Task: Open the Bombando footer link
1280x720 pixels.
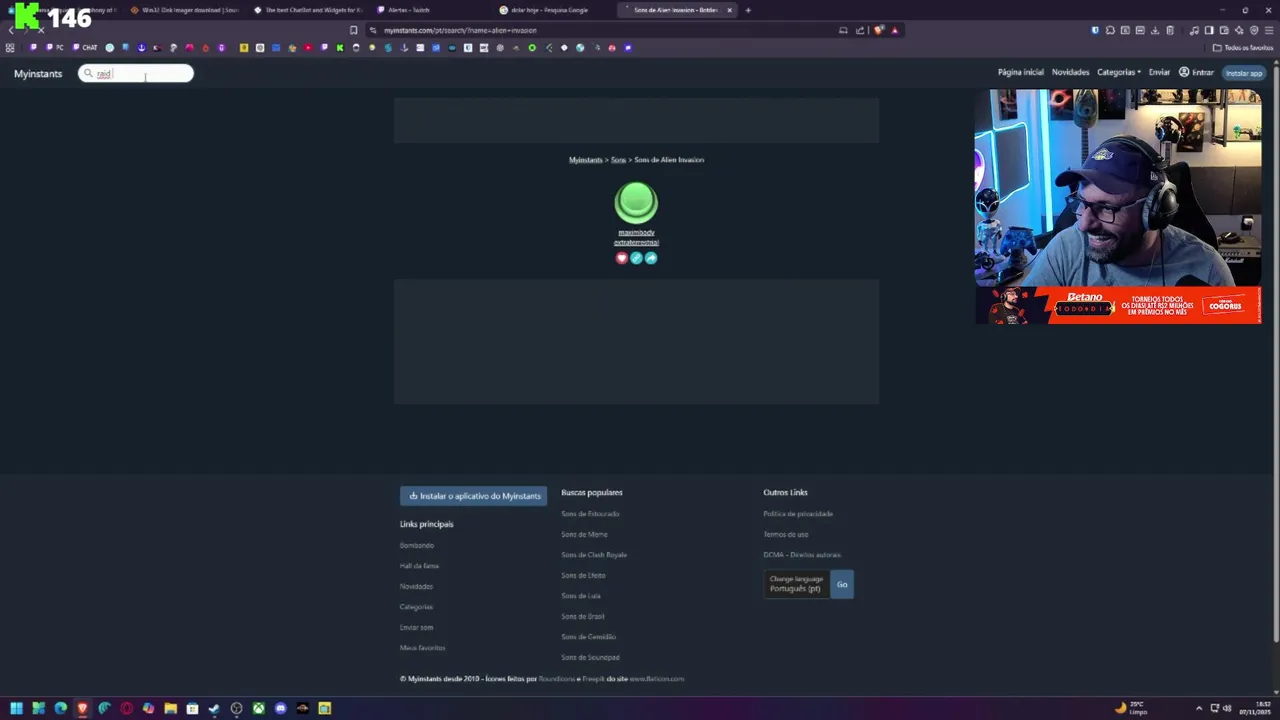Action: click(417, 545)
